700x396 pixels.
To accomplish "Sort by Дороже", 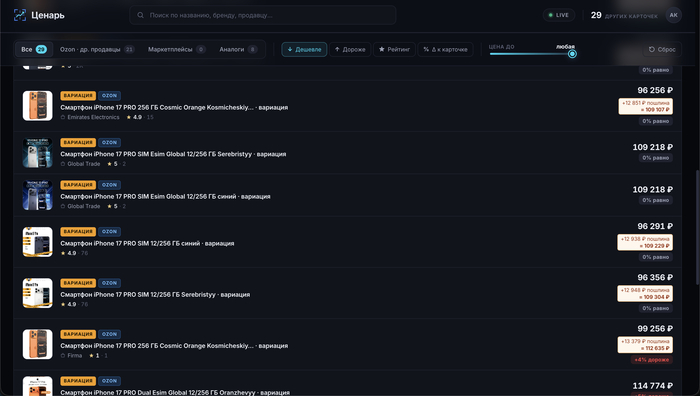I will (x=350, y=49).
